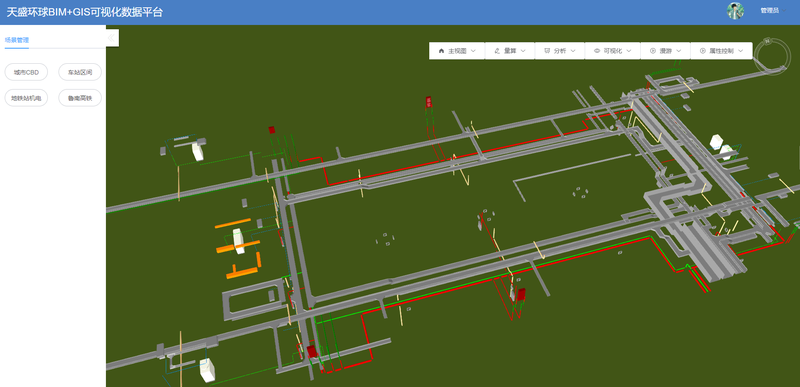Click the eye icon beside 可视化
The image size is (800, 387).
[597, 51]
